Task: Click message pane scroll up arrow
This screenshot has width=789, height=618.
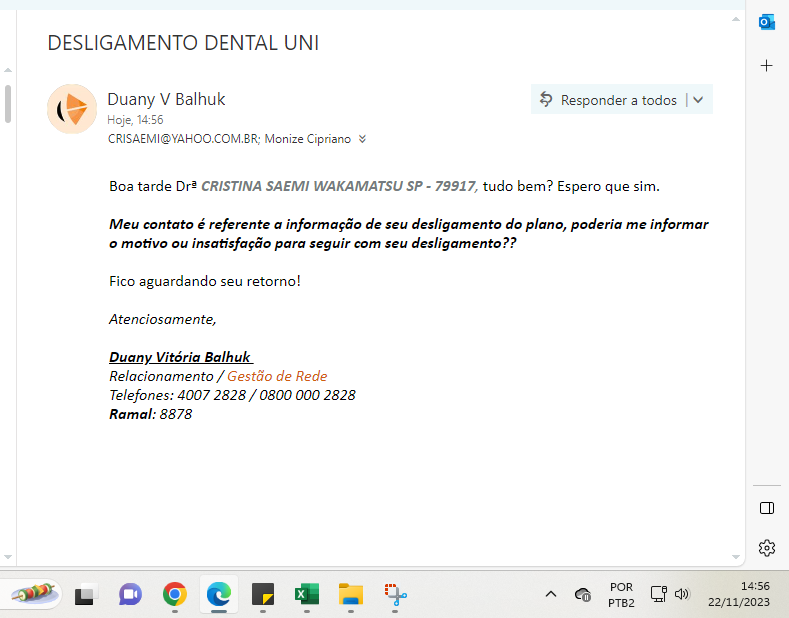Action: coord(736,19)
